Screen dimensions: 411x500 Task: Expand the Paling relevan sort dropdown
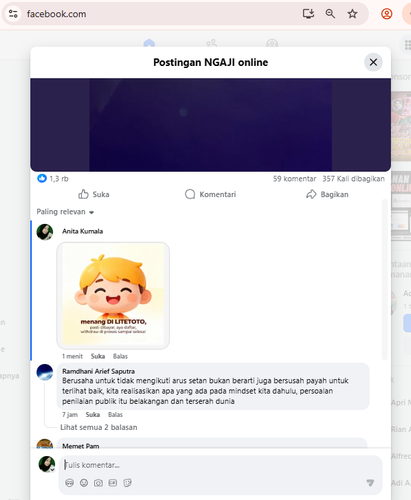click(x=65, y=212)
